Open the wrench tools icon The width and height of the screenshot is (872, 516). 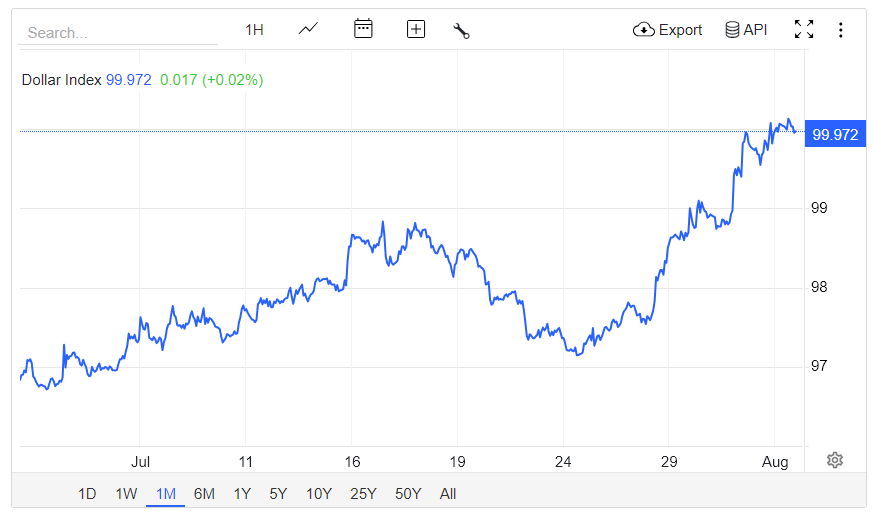(462, 30)
